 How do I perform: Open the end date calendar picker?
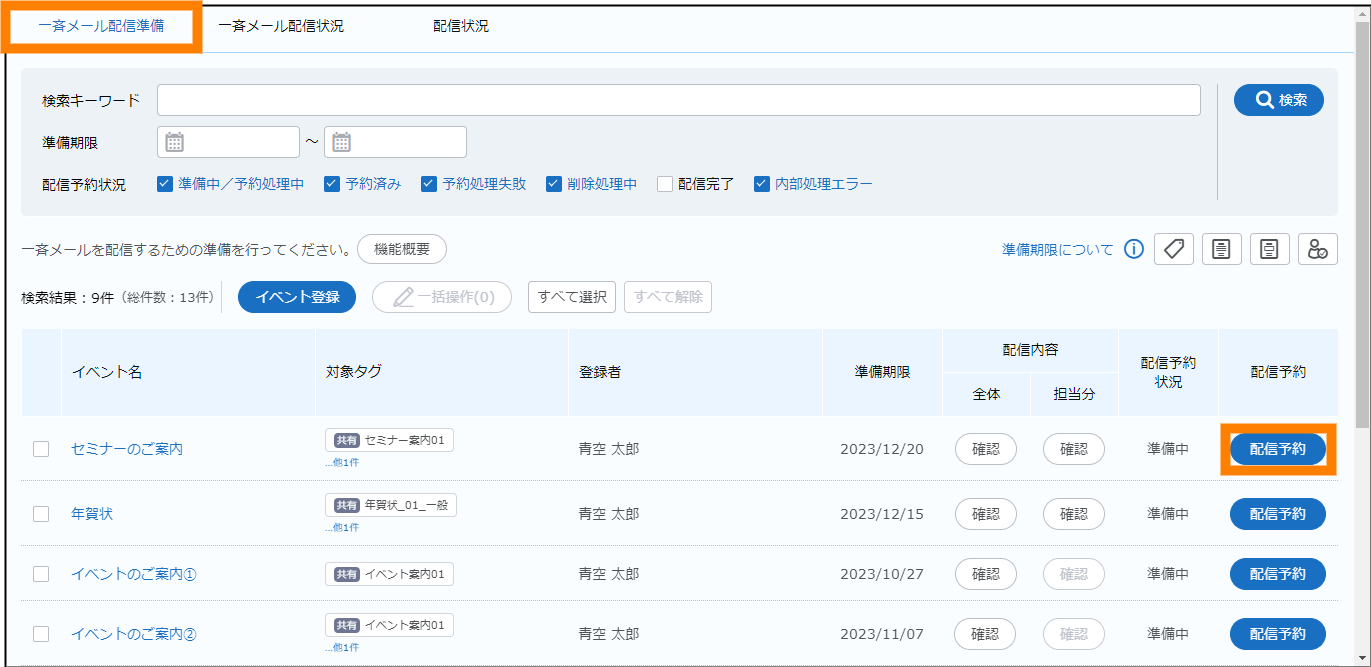tap(342, 142)
